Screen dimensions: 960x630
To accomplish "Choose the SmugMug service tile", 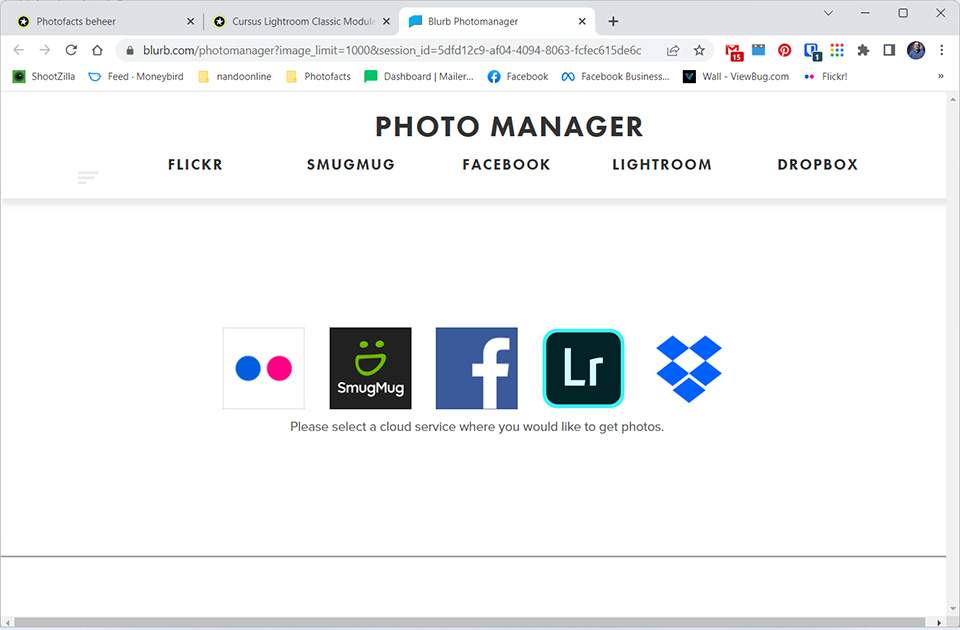I will tap(370, 368).
